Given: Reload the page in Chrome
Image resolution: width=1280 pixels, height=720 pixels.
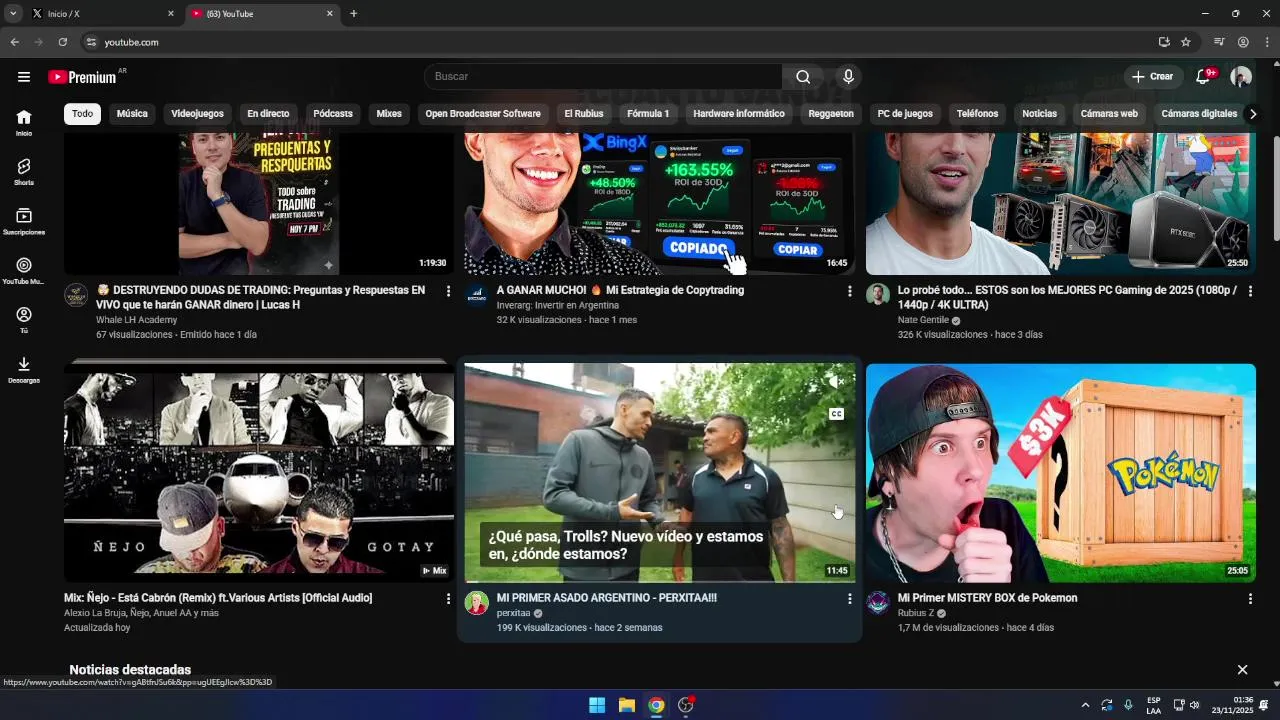Looking at the screenshot, I should [x=62, y=42].
